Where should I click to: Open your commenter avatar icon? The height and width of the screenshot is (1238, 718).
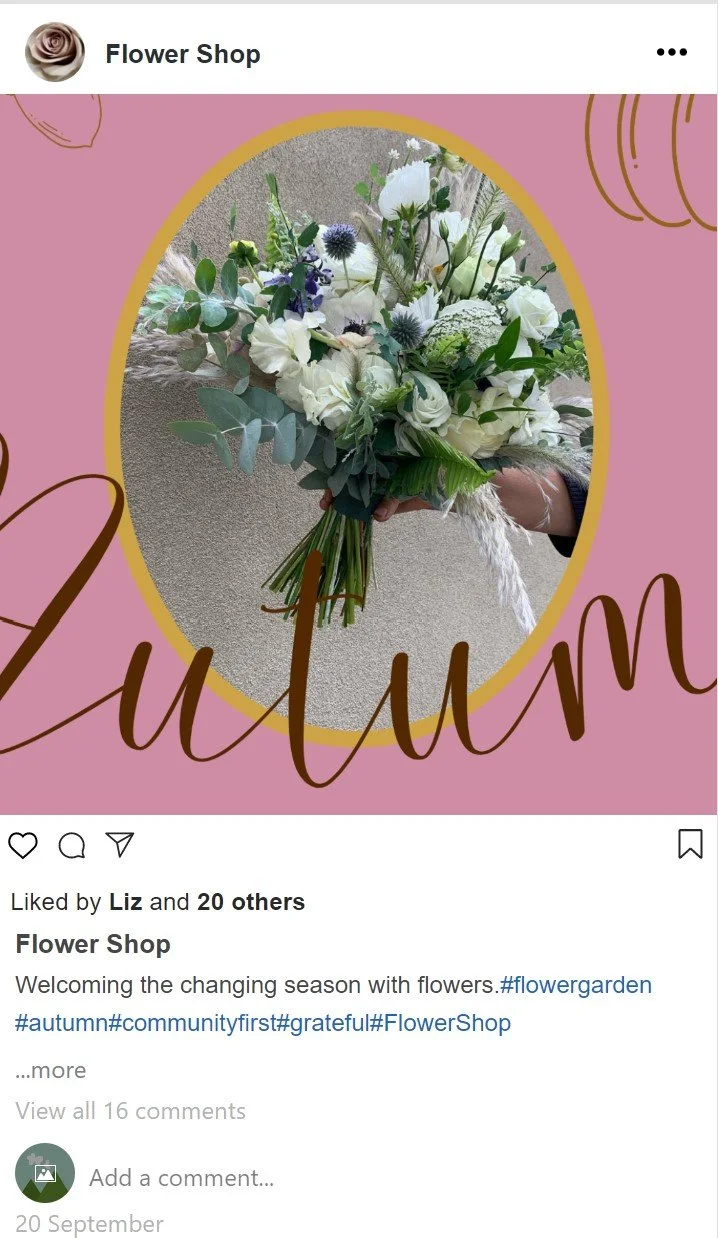(45, 1173)
